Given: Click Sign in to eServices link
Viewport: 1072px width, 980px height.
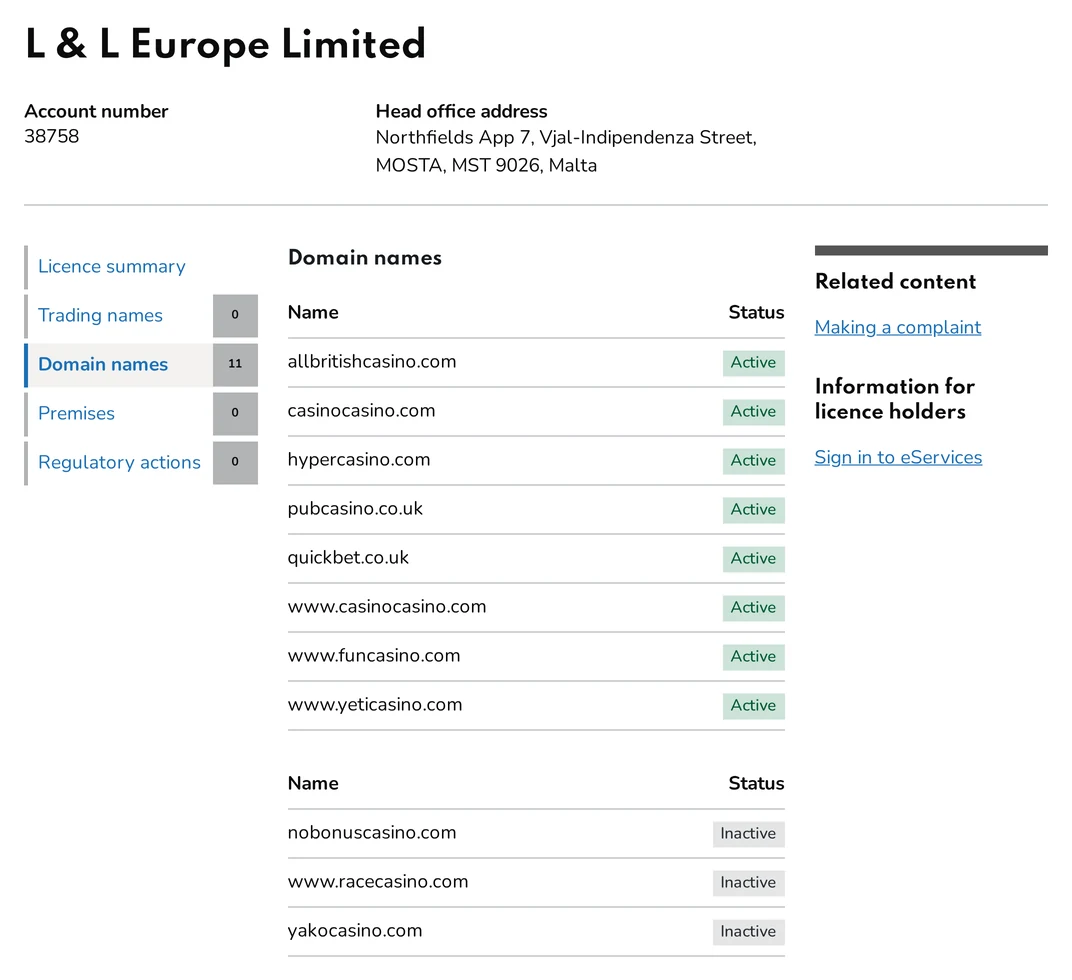Looking at the screenshot, I should pos(898,458).
